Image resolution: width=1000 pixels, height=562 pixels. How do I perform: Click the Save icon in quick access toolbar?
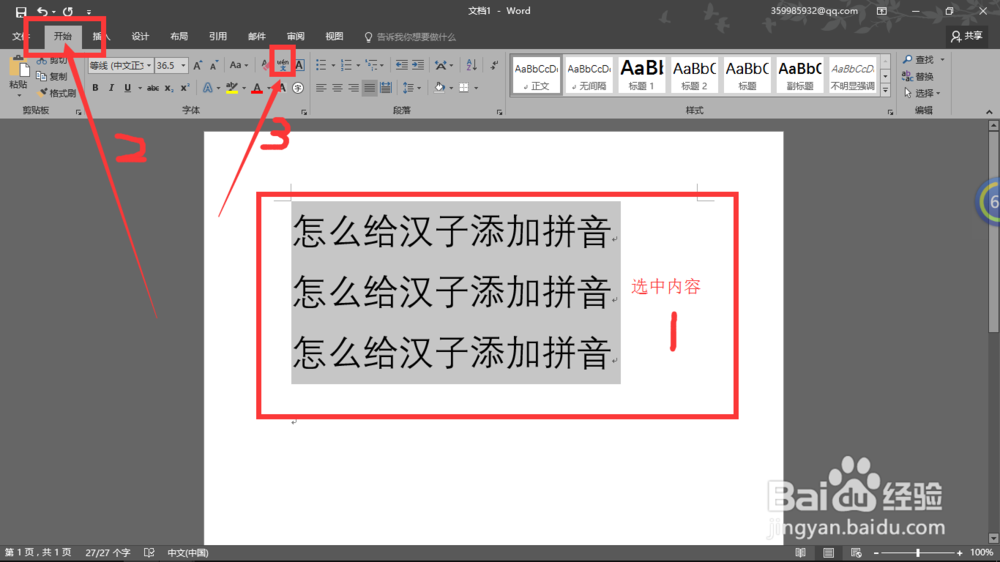pyautogui.click(x=20, y=11)
